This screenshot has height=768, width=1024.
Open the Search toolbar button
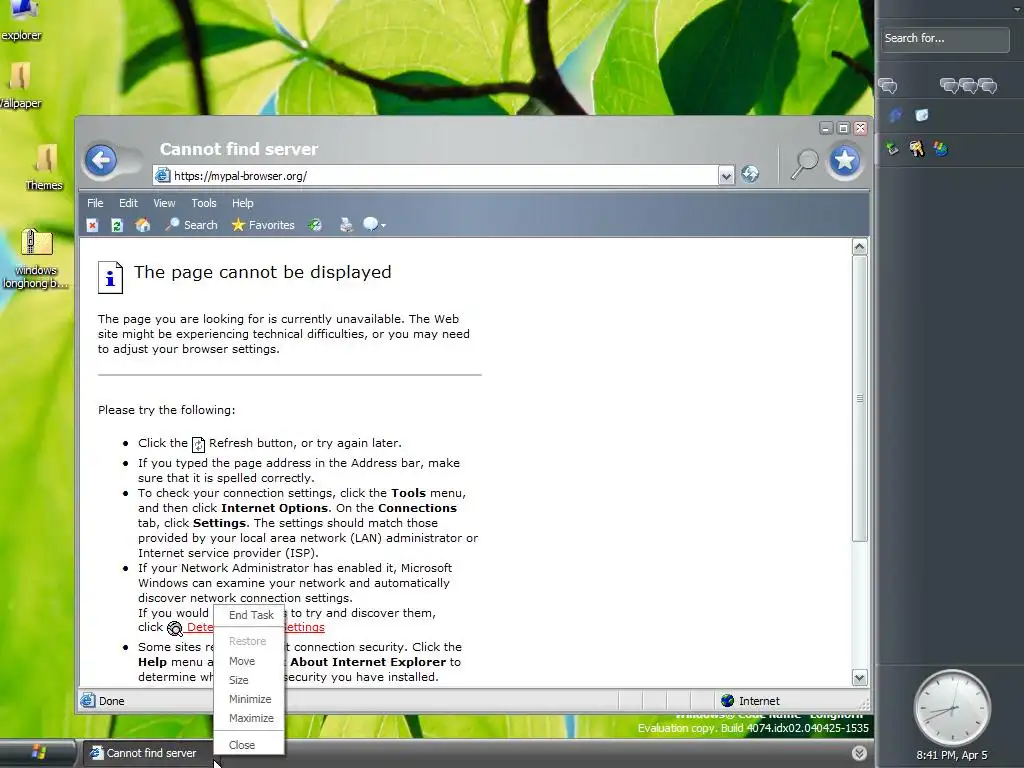pyautogui.click(x=191, y=225)
